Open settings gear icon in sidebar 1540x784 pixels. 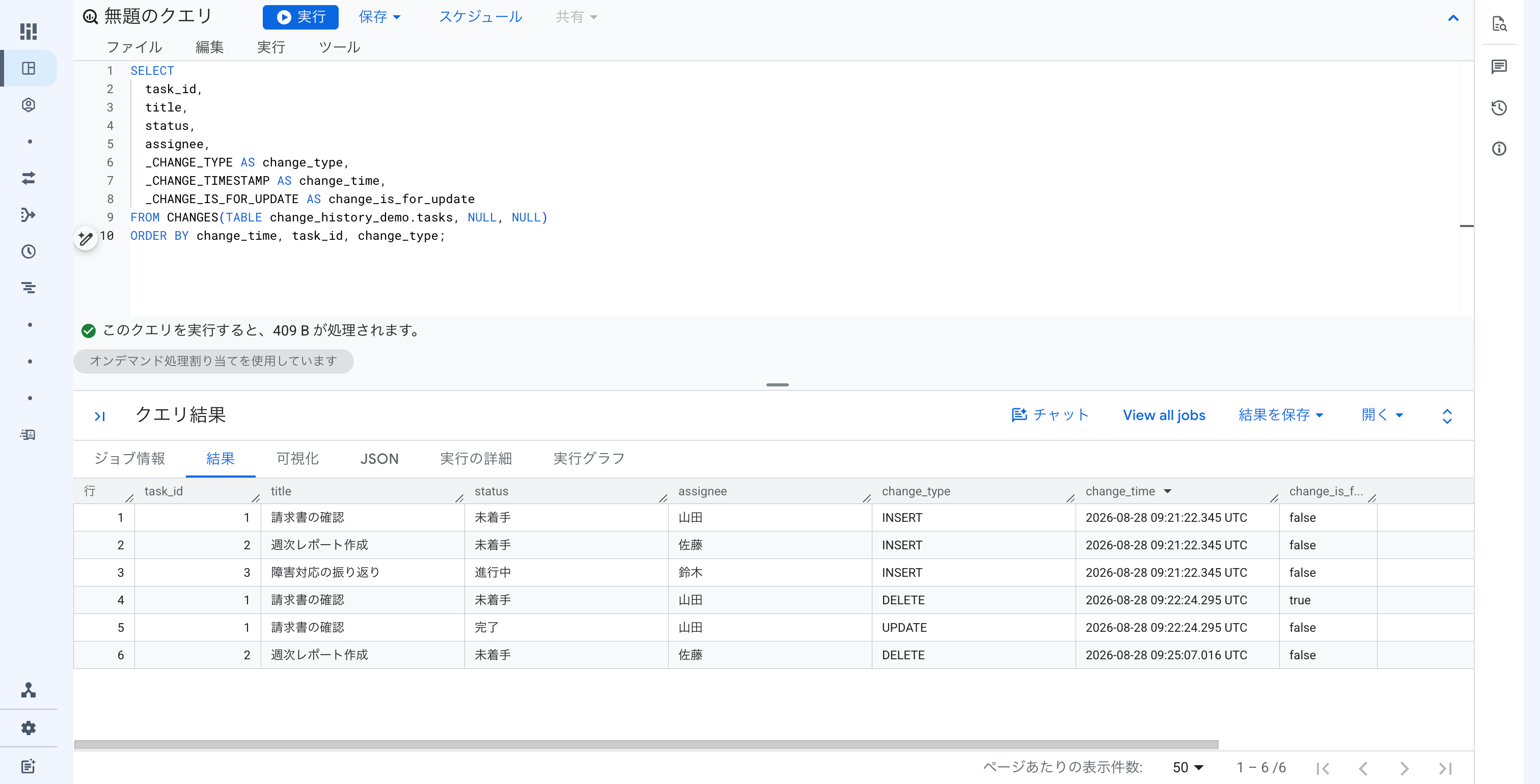28,728
